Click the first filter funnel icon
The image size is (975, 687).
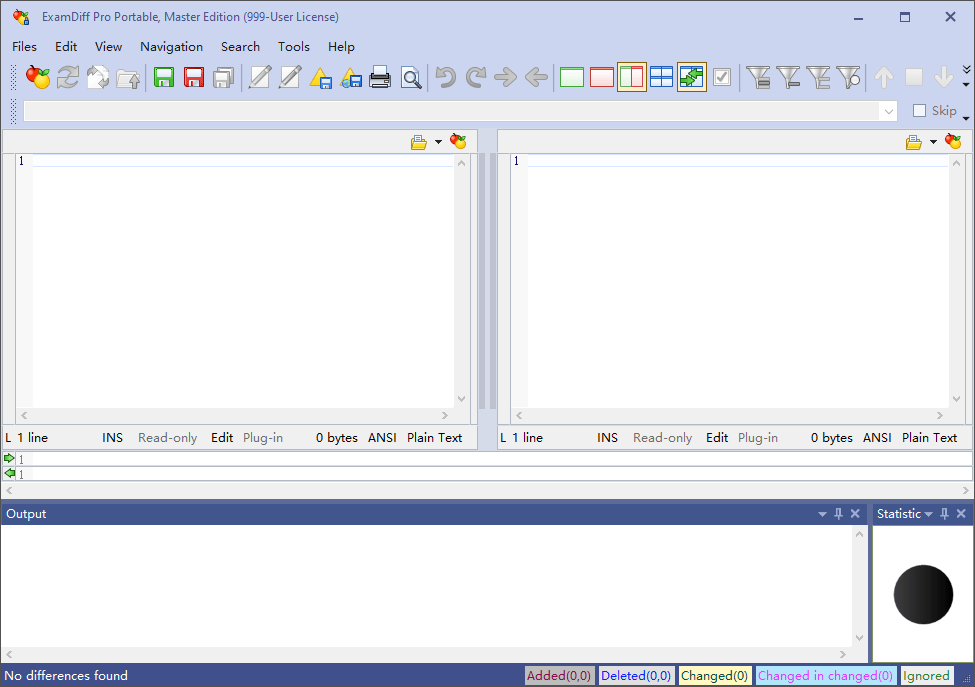758,77
